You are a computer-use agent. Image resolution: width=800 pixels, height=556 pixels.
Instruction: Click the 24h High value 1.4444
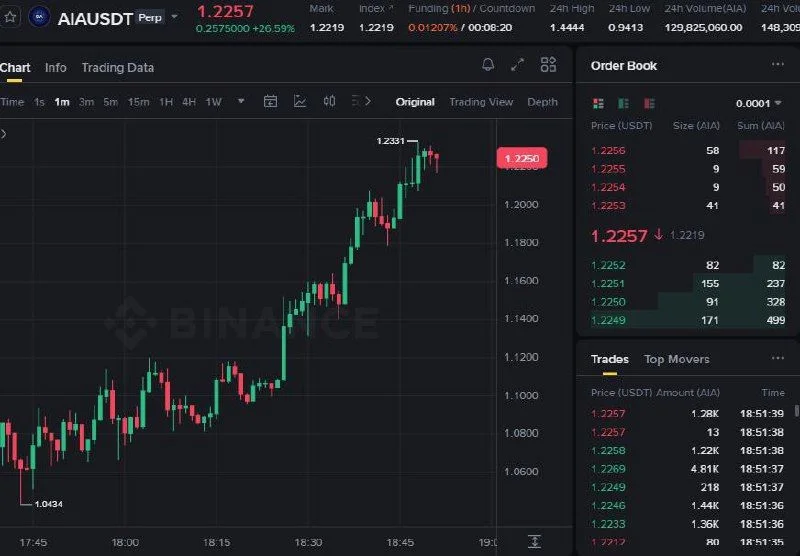point(567,28)
